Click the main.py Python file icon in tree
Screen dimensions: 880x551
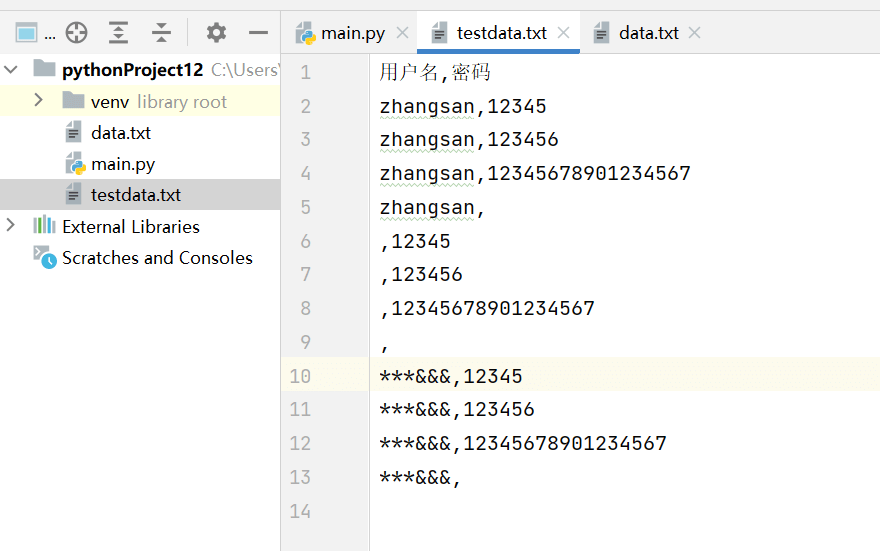pos(74,164)
